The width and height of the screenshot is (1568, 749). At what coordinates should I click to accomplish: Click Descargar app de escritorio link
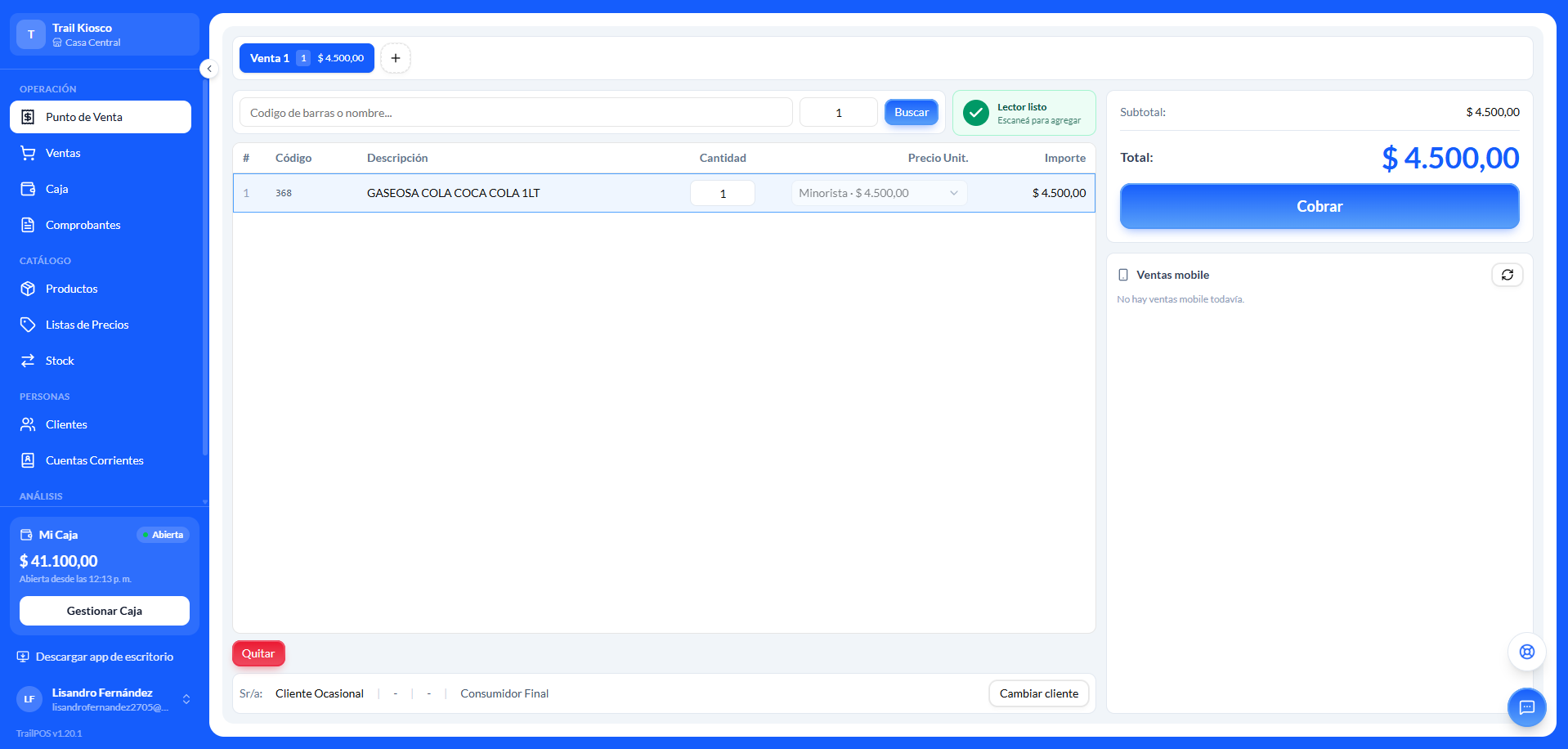point(105,657)
